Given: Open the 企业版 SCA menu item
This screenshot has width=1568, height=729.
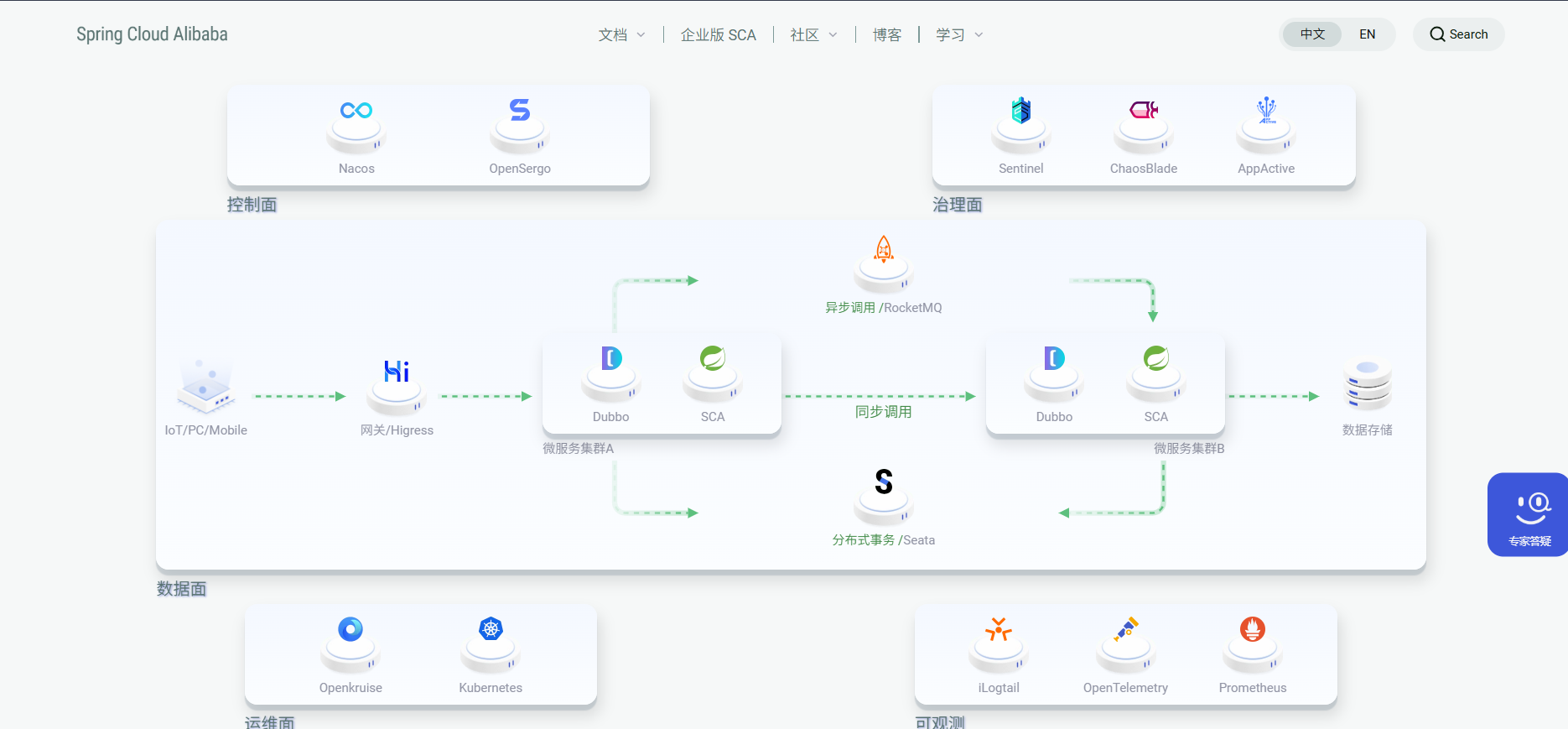Looking at the screenshot, I should [719, 35].
